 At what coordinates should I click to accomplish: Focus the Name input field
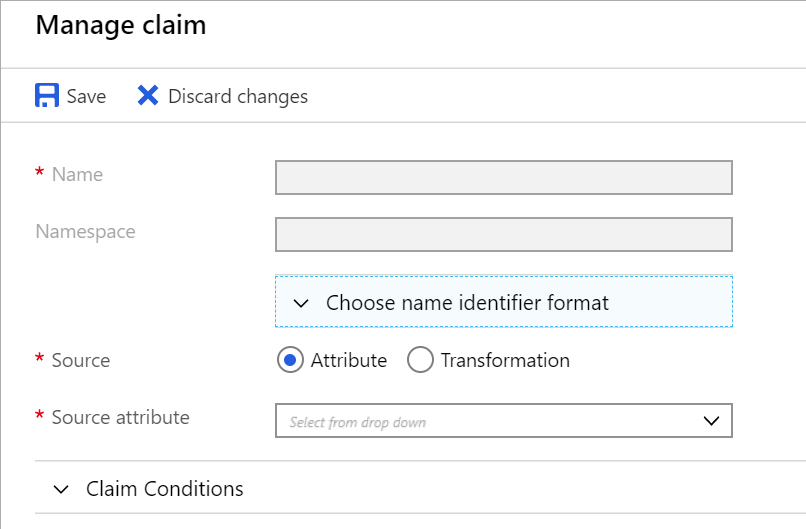point(504,177)
